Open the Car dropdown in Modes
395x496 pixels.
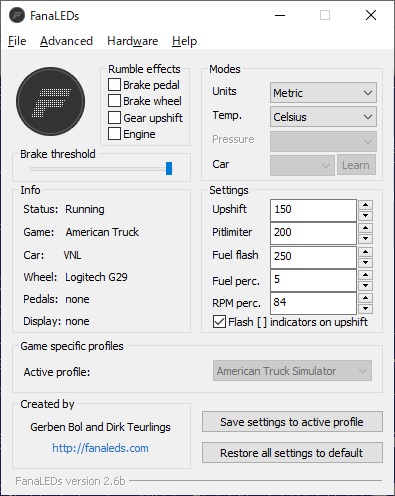[x=302, y=165]
